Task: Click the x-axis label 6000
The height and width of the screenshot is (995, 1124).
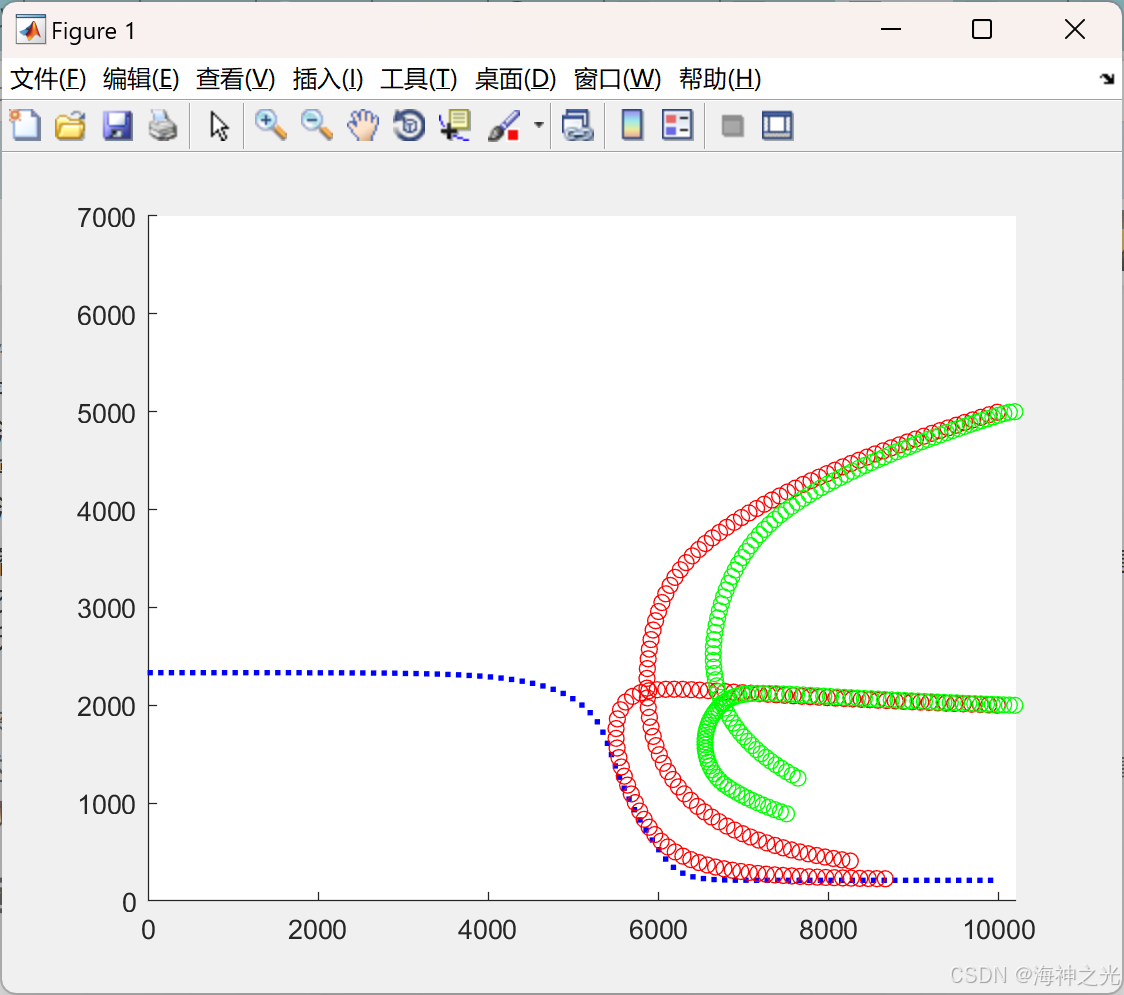Action: (657, 930)
